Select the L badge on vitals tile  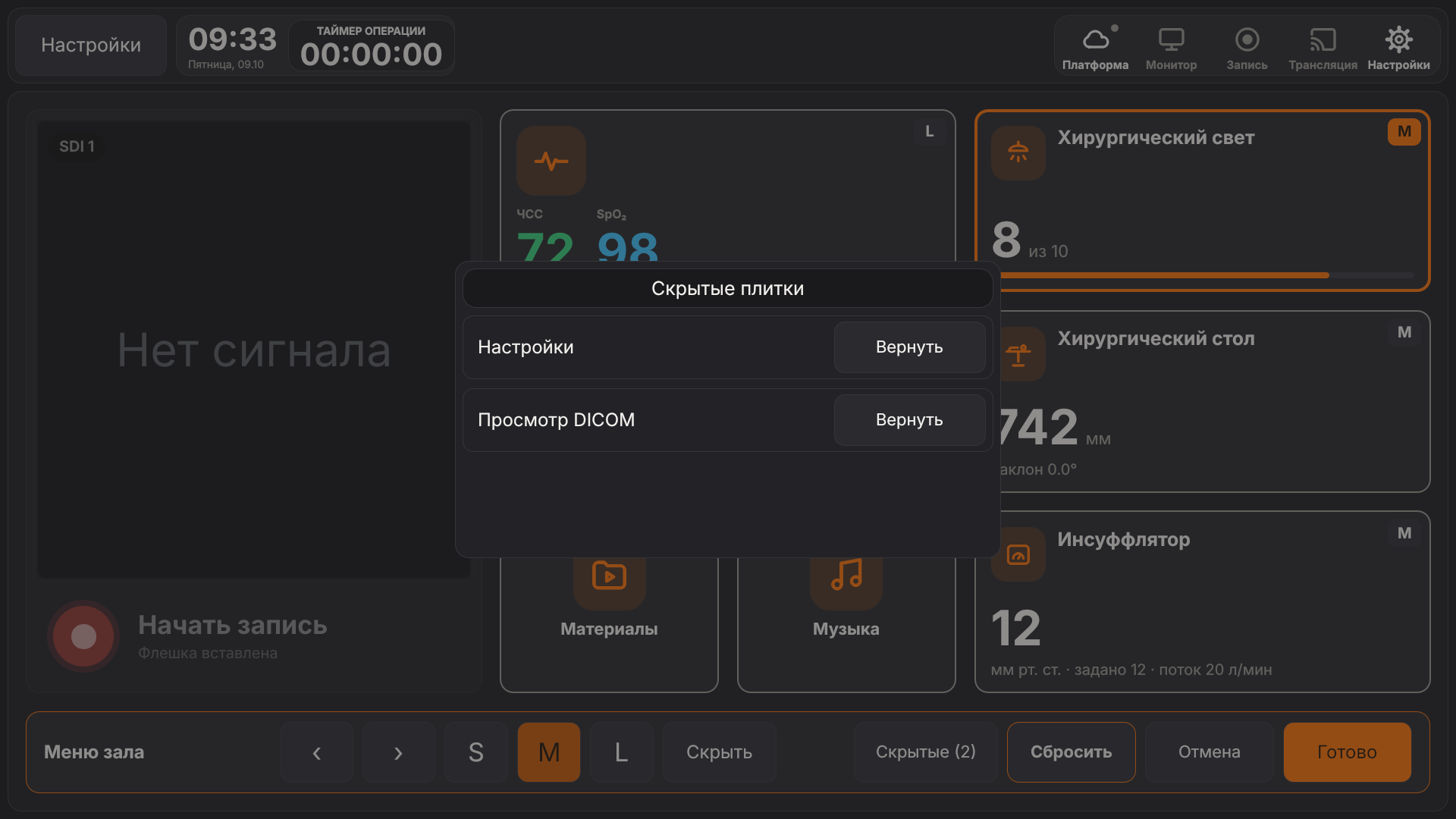(929, 132)
